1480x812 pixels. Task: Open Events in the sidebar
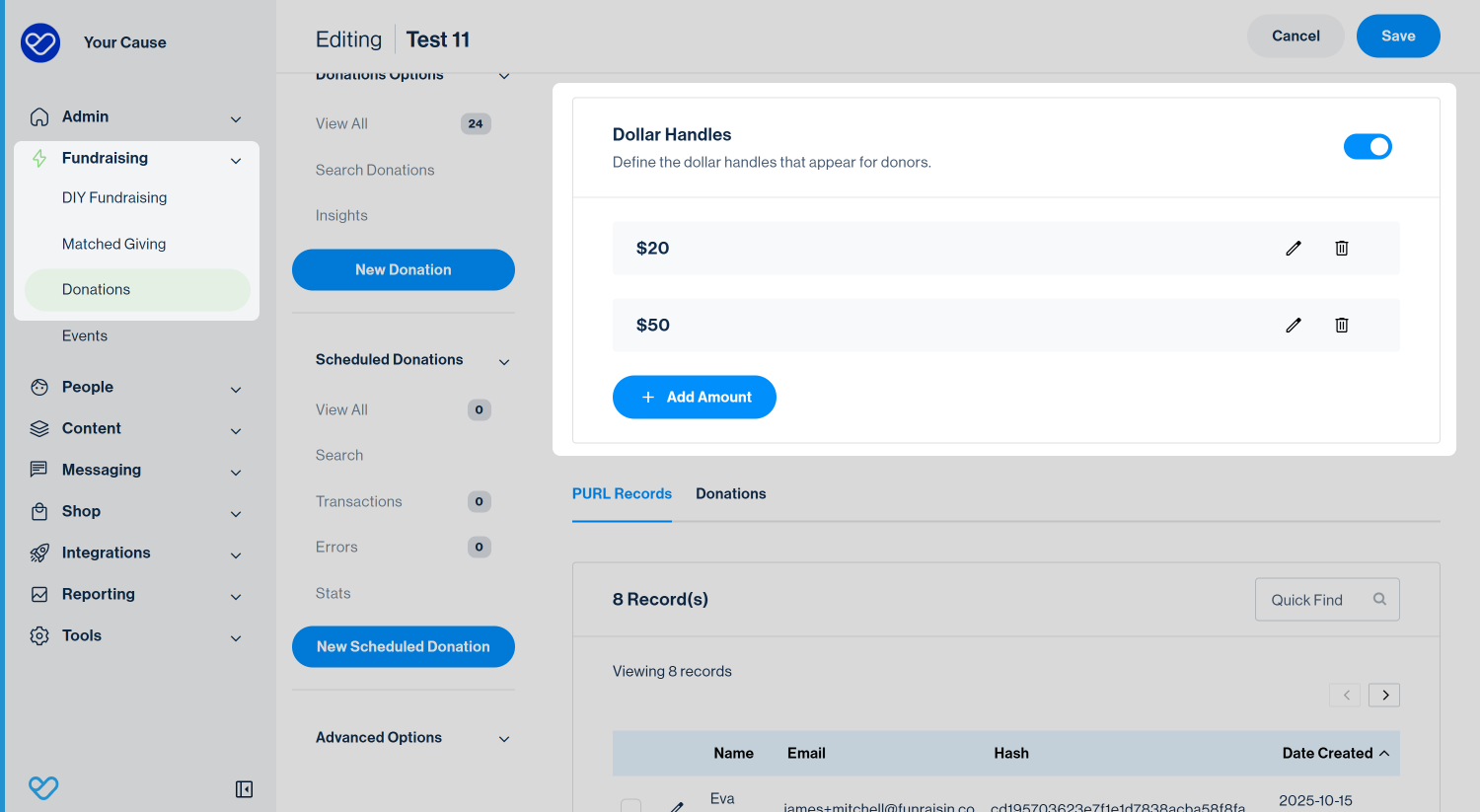tap(85, 335)
